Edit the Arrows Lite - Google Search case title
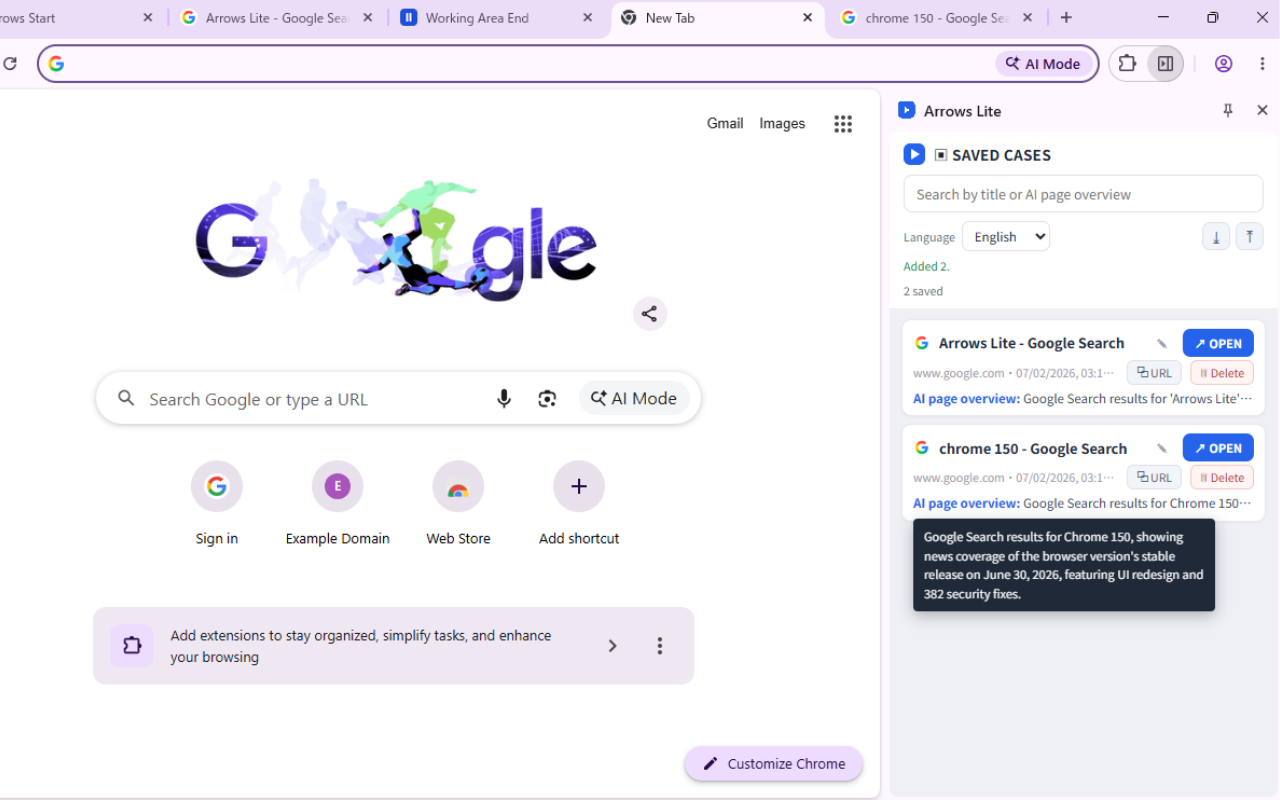Image resolution: width=1280 pixels, height=800 pixels. (x=1162, y=344)
